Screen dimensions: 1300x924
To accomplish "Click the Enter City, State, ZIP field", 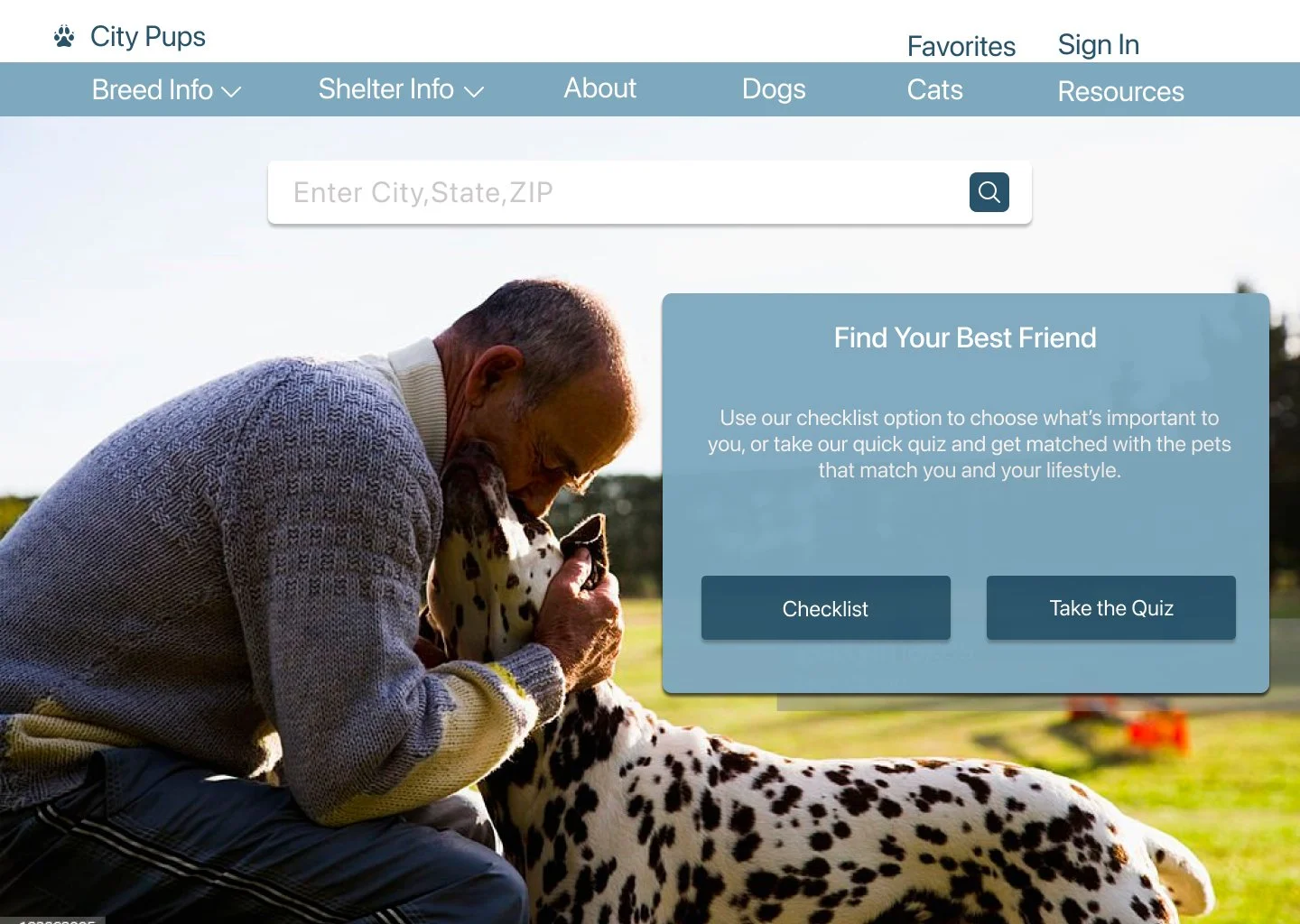I will [x=618, y=192].
